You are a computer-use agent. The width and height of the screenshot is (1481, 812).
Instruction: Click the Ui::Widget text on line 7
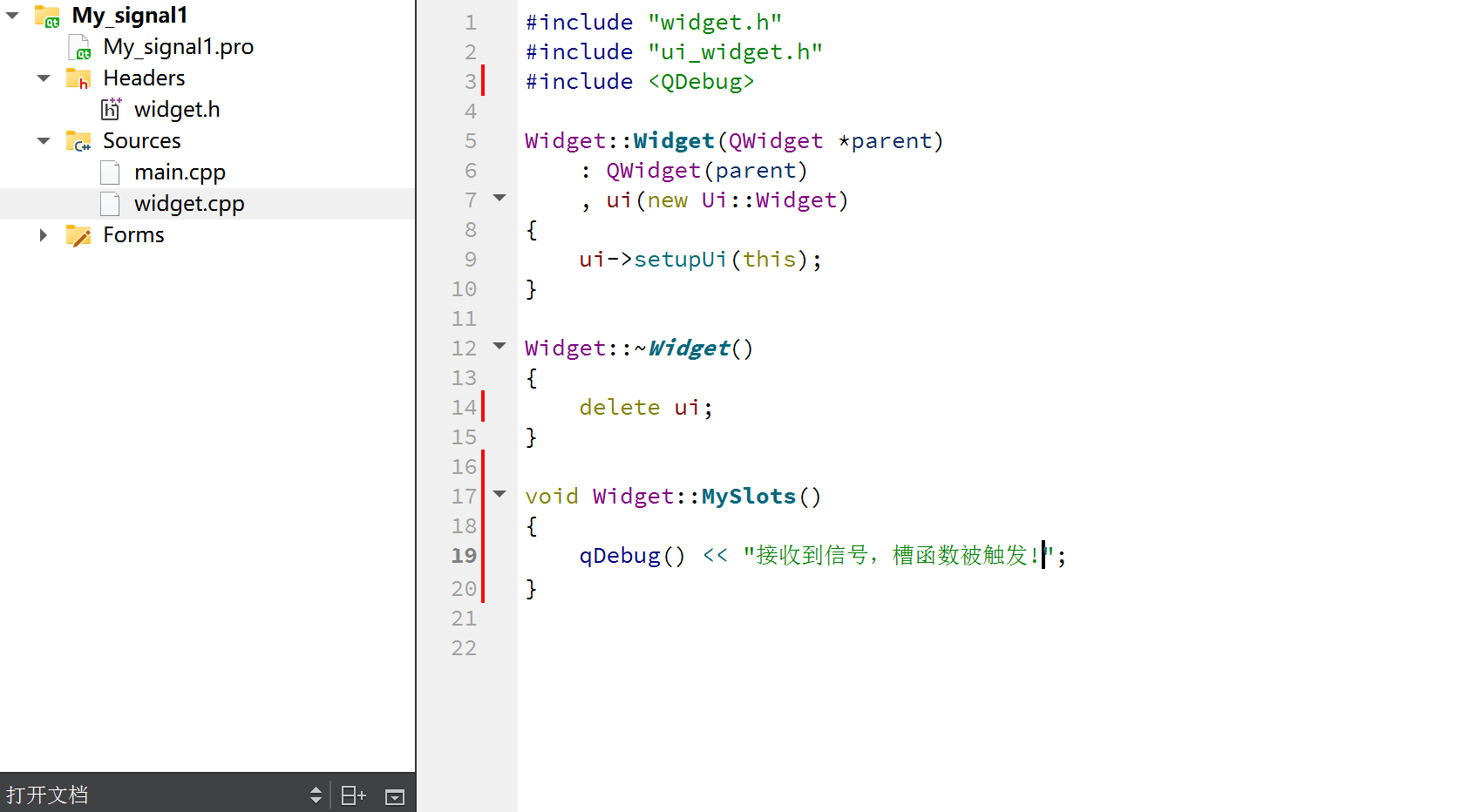click(x=769, y=200)
